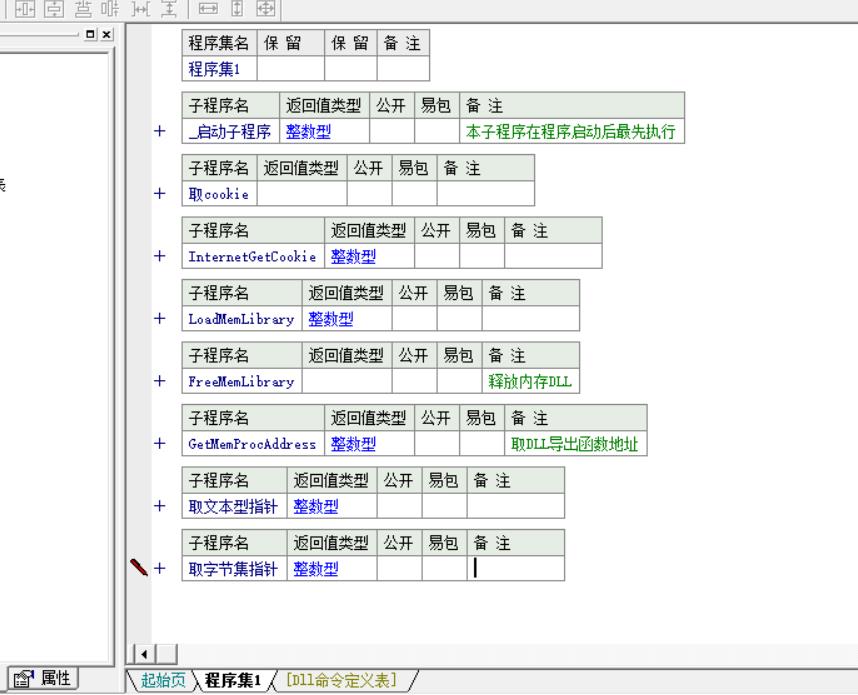Toggle the 公开 cell of _启动子程序

392,131
